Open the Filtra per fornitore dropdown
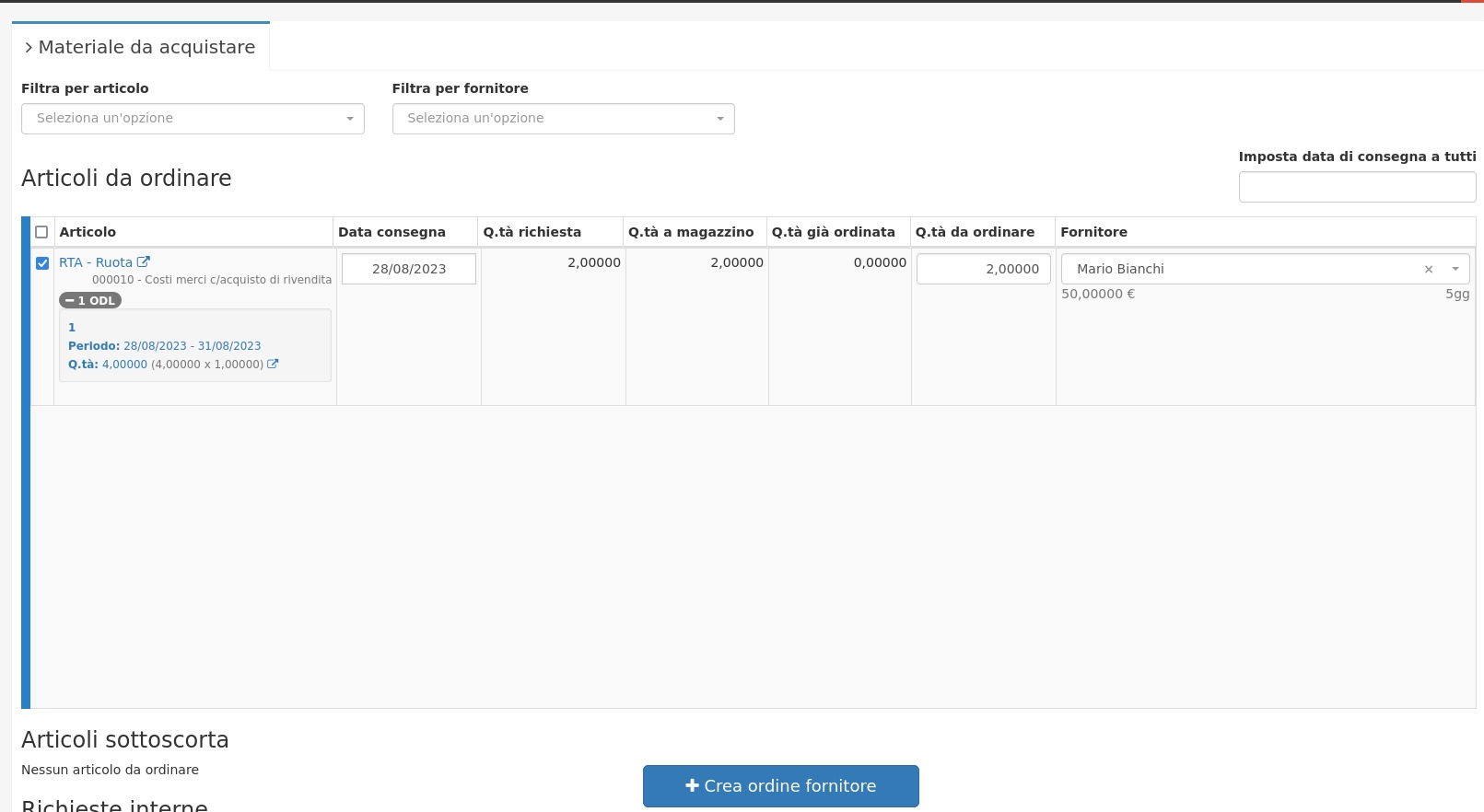 (563, 119)
